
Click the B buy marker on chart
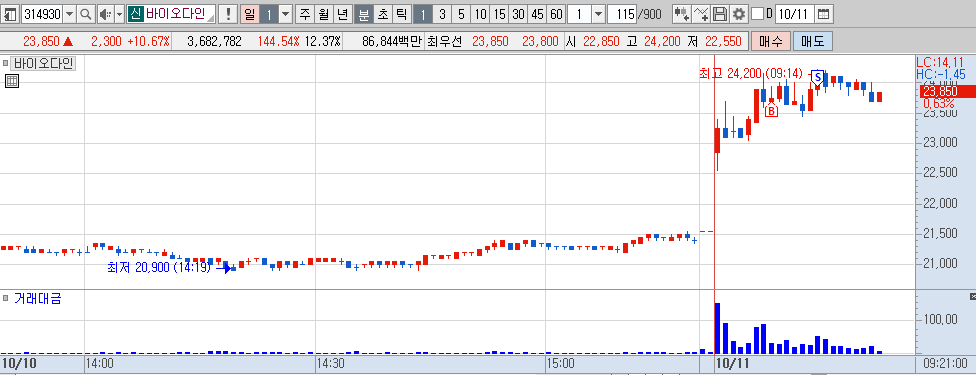pos(771,111)
